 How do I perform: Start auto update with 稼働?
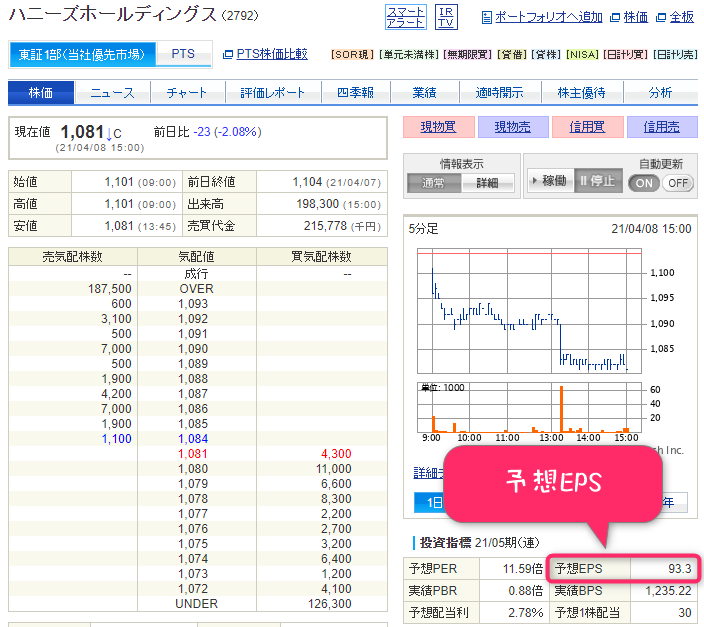coord(550,181)
